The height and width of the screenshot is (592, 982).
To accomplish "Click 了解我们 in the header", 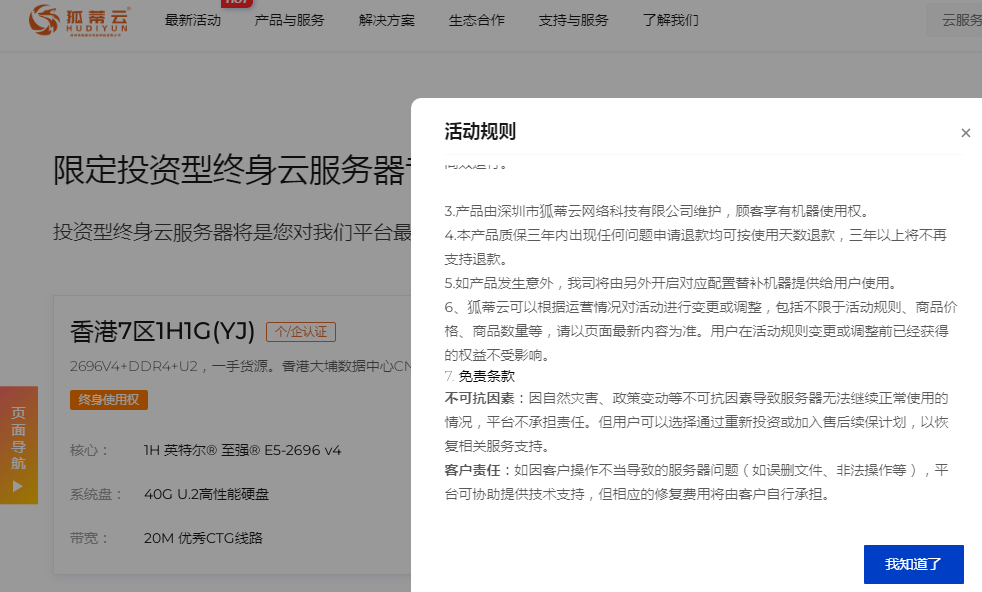I will 670,20.
